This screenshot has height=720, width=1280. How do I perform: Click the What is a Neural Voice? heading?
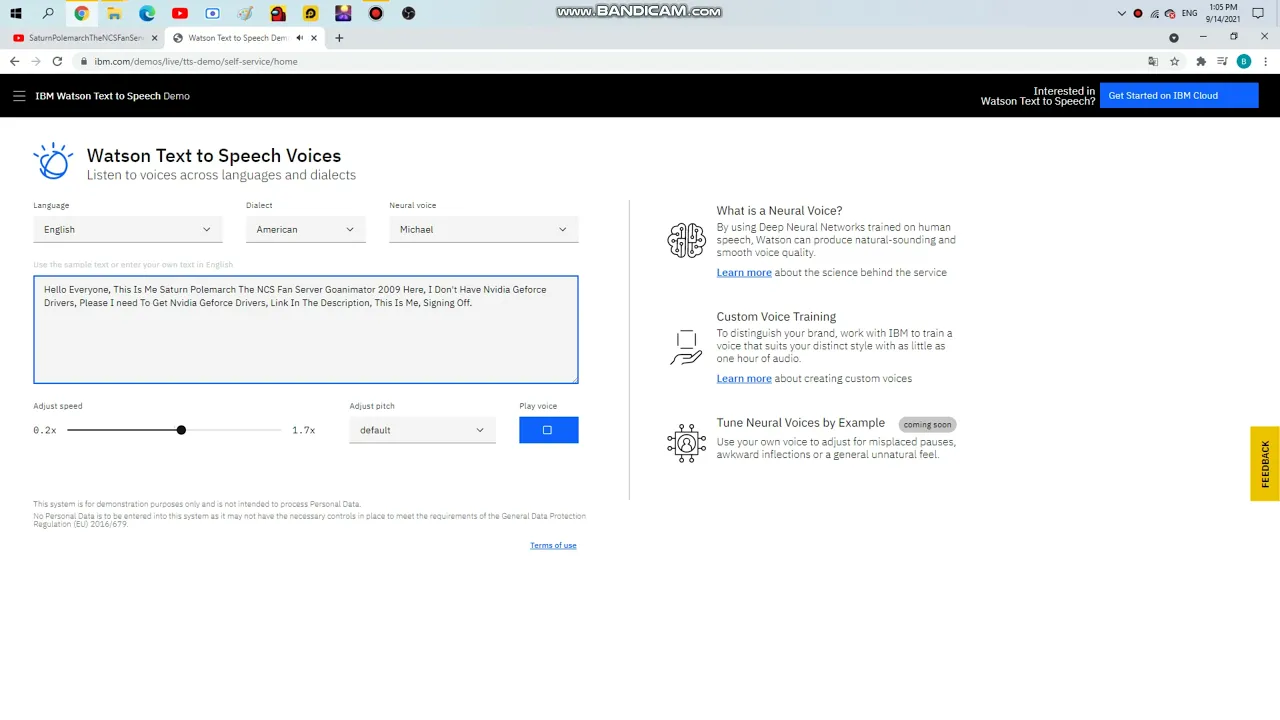(779, 210)
